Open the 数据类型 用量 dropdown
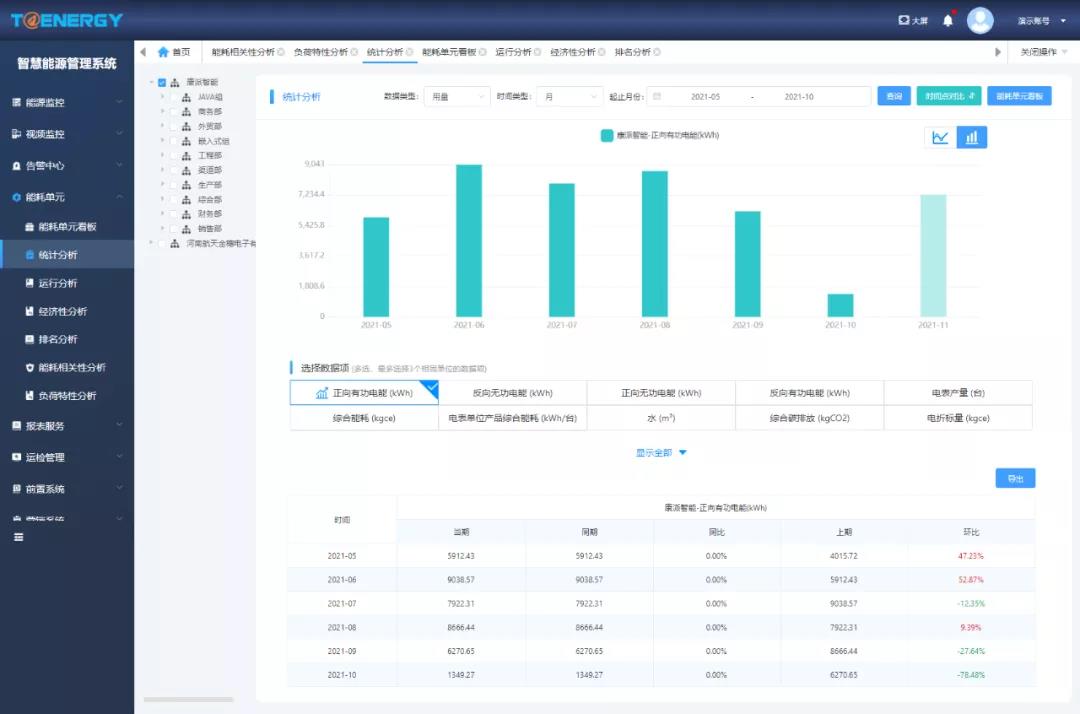The height and width of the screenshot is (714, 1080). [x=456, y=97]
